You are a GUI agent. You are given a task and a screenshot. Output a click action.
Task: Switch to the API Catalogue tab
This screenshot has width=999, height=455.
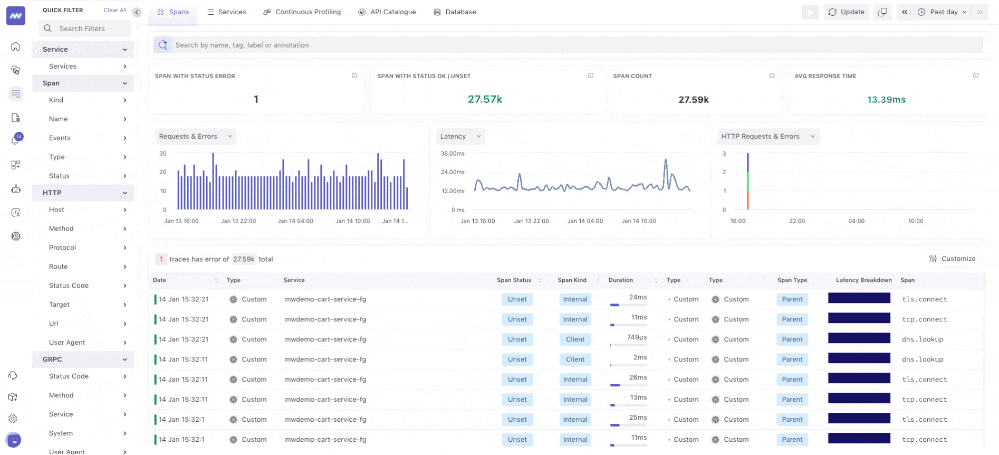coord(388,12)
